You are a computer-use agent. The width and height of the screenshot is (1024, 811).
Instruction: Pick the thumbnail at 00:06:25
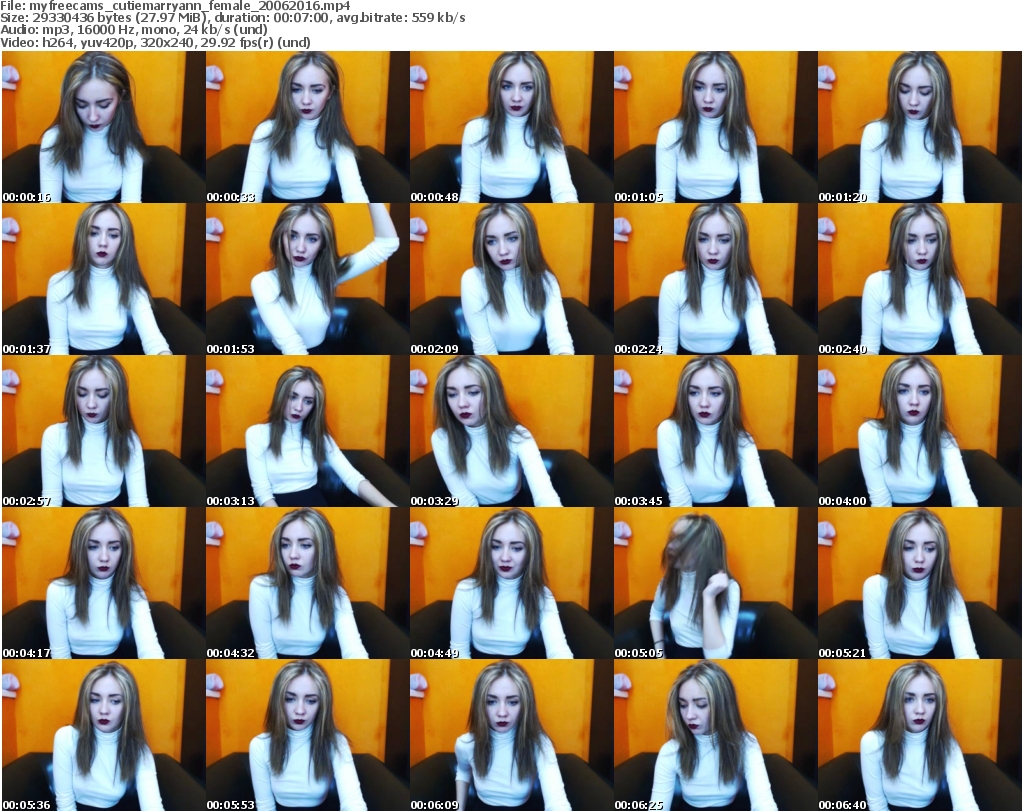(715, 735)
